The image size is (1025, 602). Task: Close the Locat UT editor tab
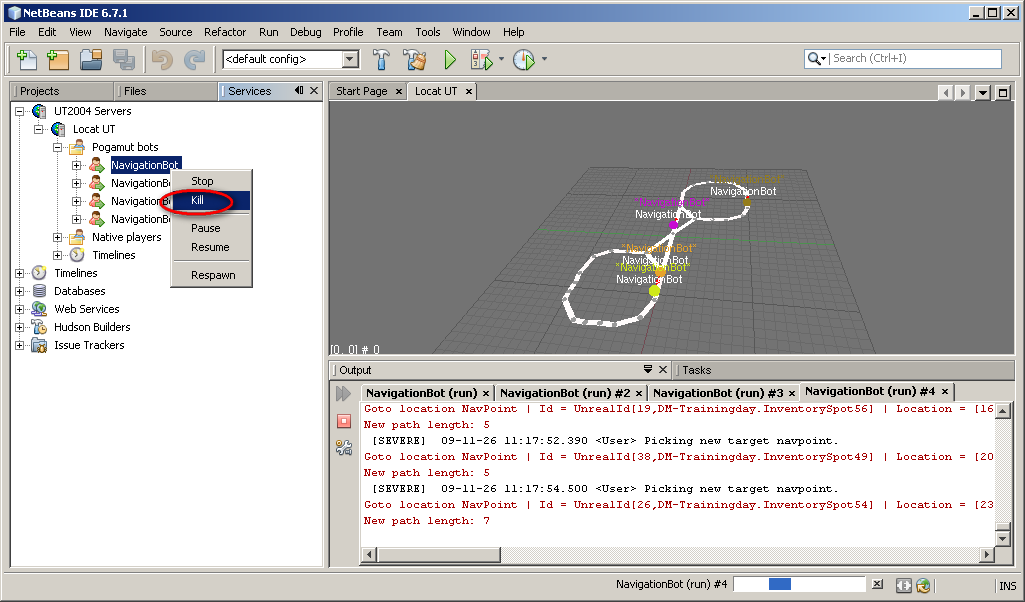[468, 92]
